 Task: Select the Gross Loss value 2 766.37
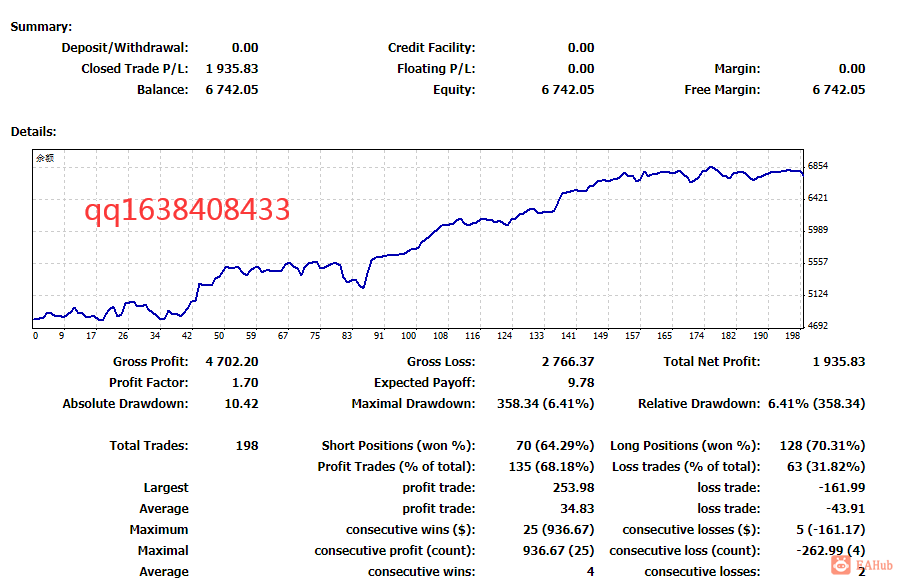point(568,362)
